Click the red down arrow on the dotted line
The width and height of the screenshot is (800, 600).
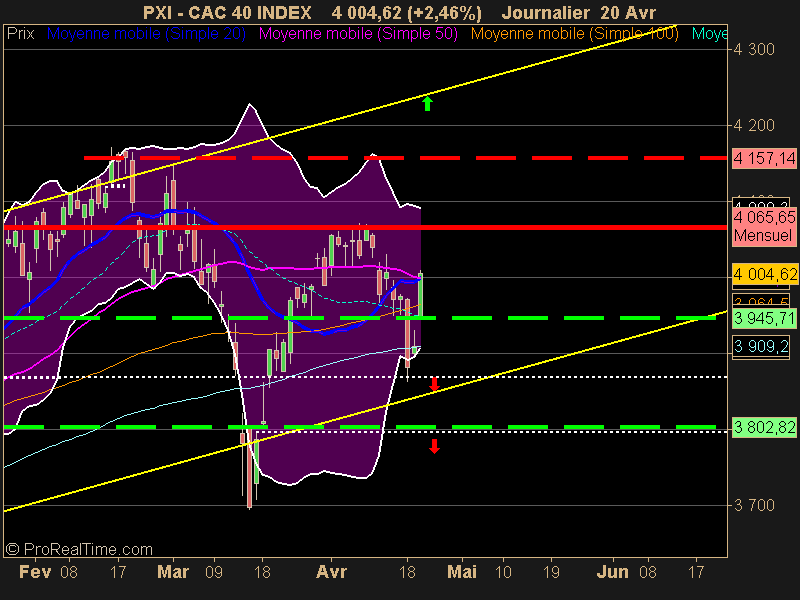coord(434,384)
